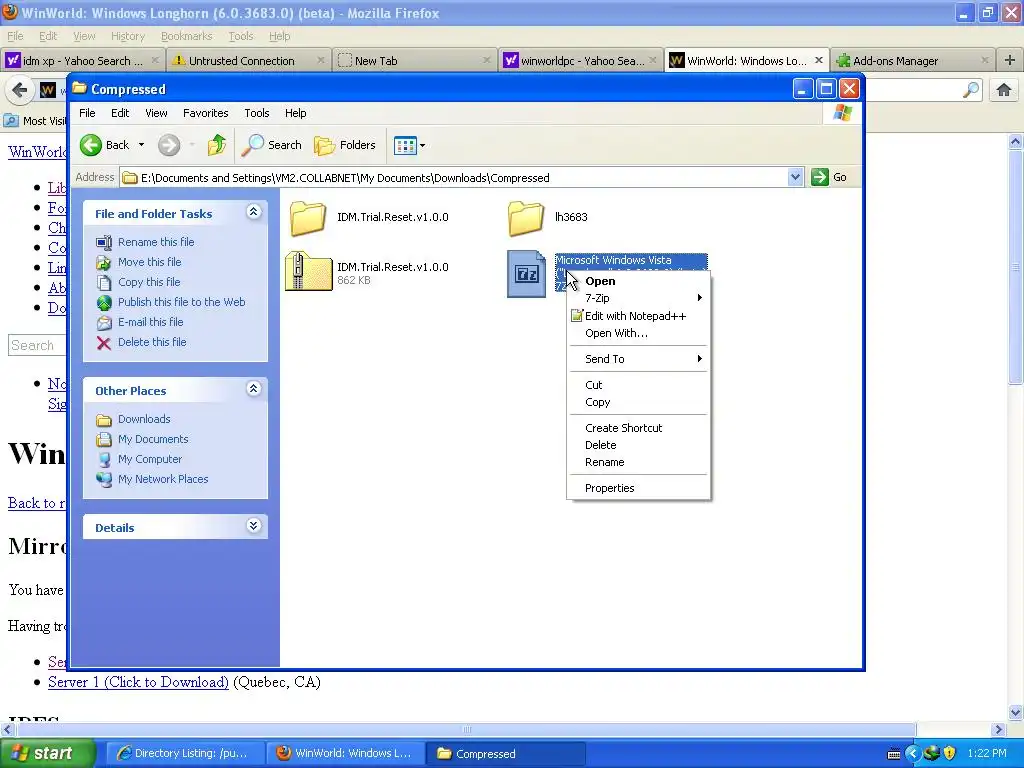Click Firefox back arrow button

tap(20, 90)
